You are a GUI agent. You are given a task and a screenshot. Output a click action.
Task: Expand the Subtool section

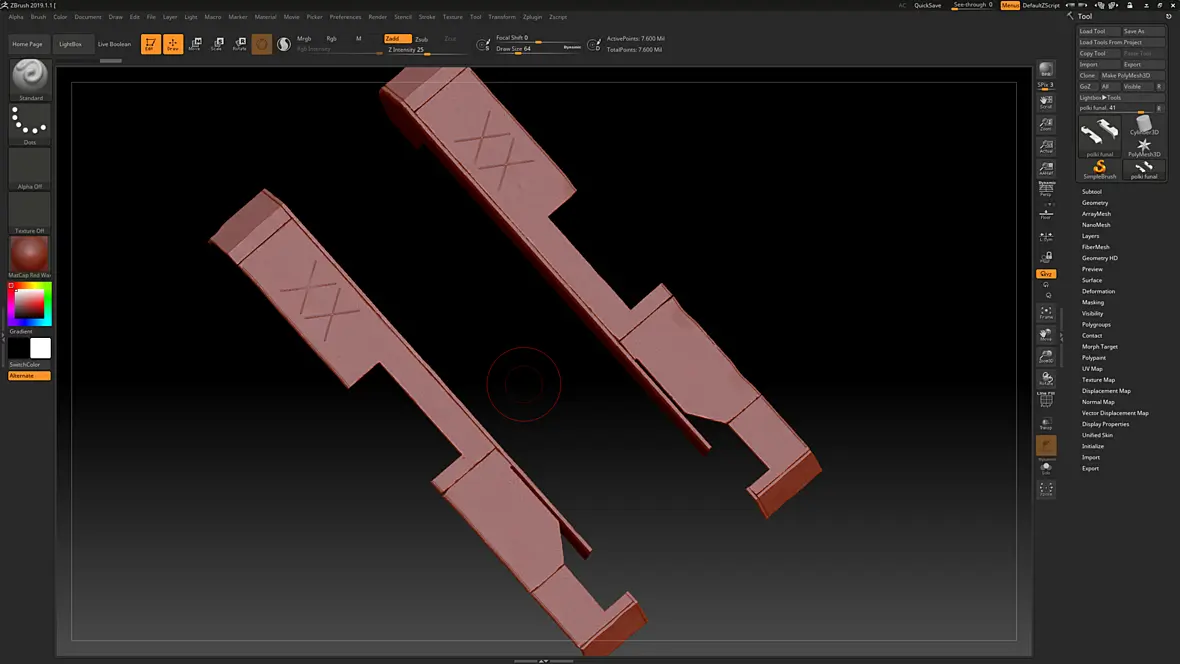click(1091, 191)
